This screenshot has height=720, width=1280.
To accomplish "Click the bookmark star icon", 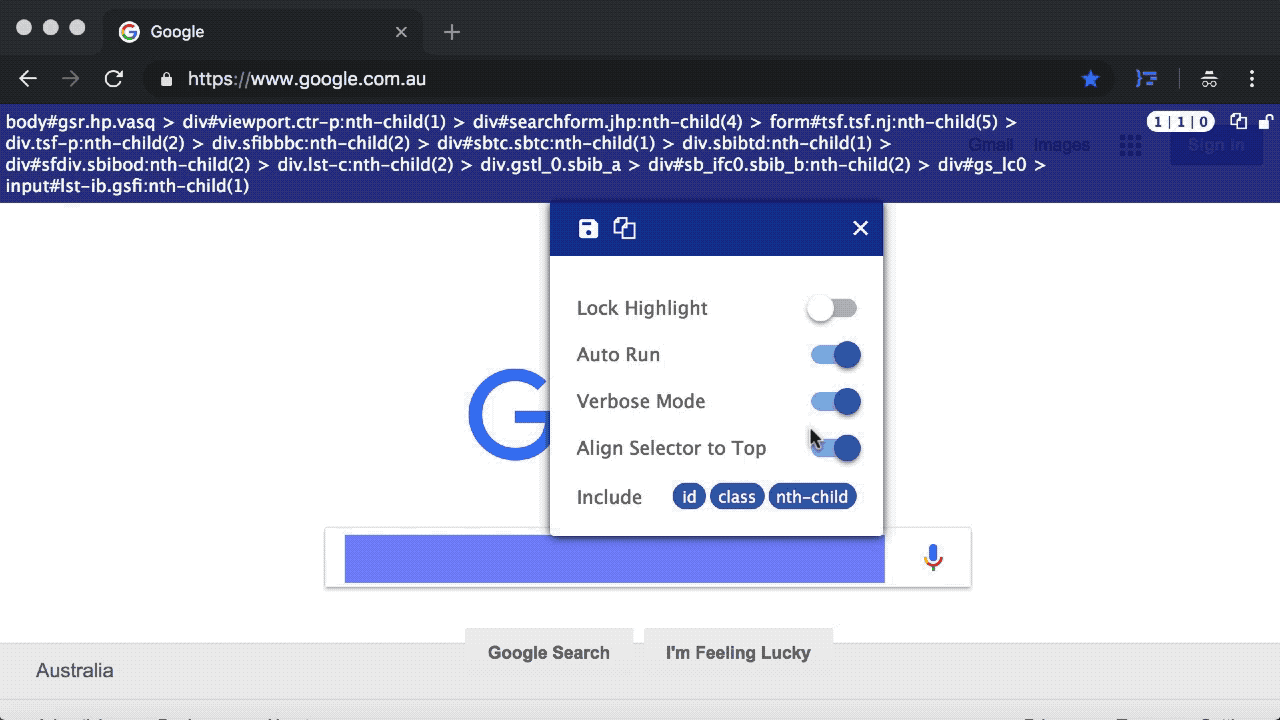I will 1091,79.
